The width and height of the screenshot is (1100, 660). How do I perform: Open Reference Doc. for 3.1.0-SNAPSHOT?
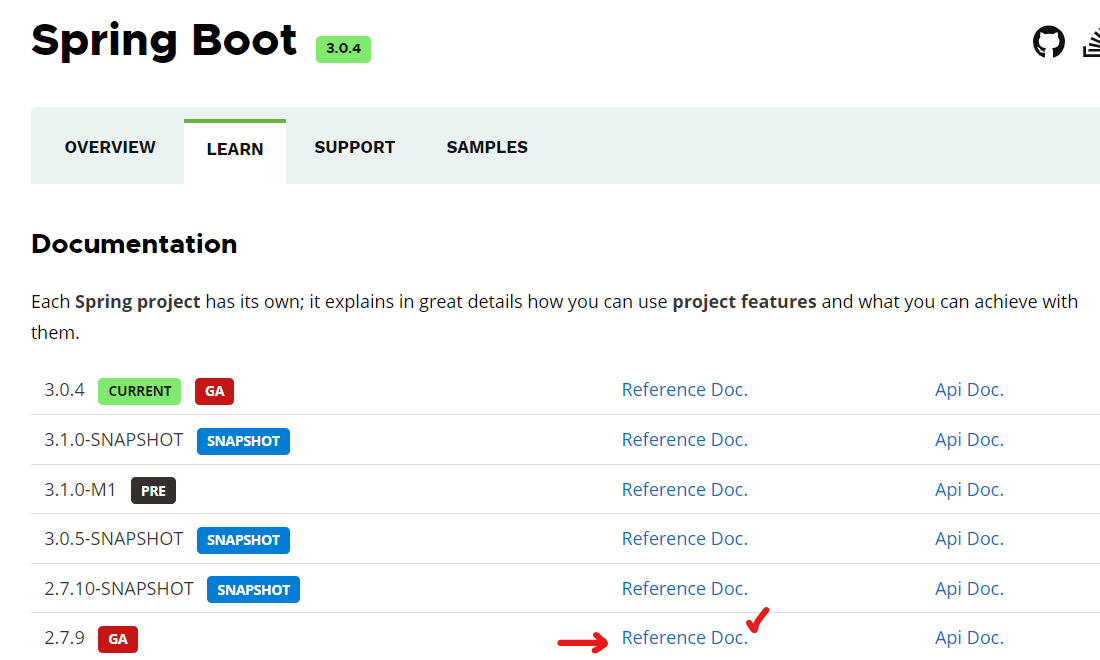[x=685, y=440]
